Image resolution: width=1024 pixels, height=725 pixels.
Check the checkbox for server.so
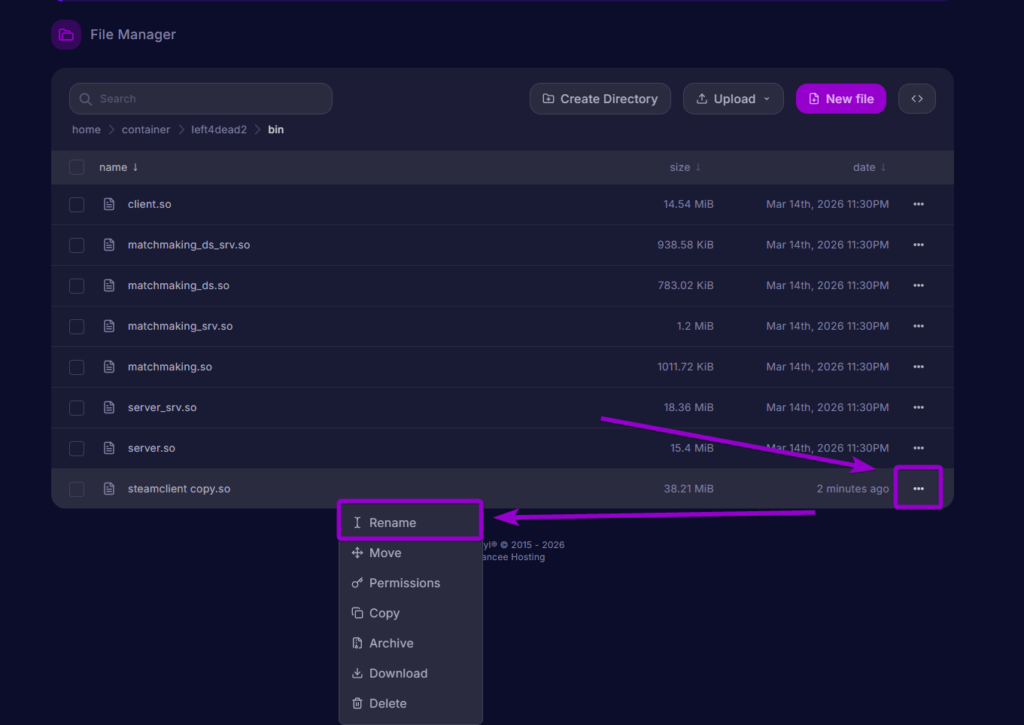(76, 448)
